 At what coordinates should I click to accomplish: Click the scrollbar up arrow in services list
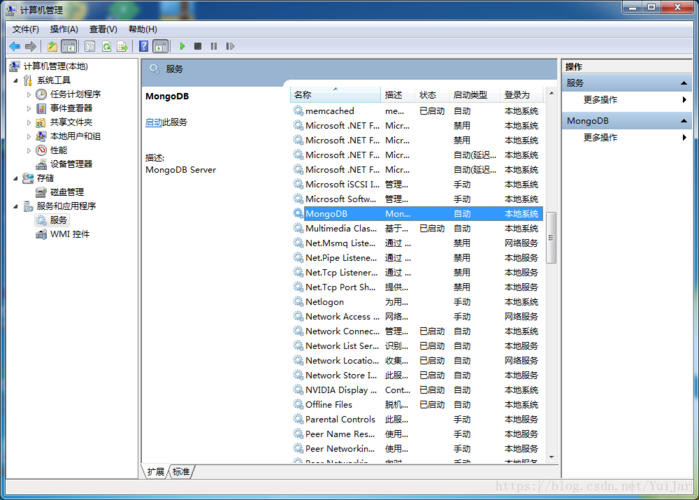(551, 93)
